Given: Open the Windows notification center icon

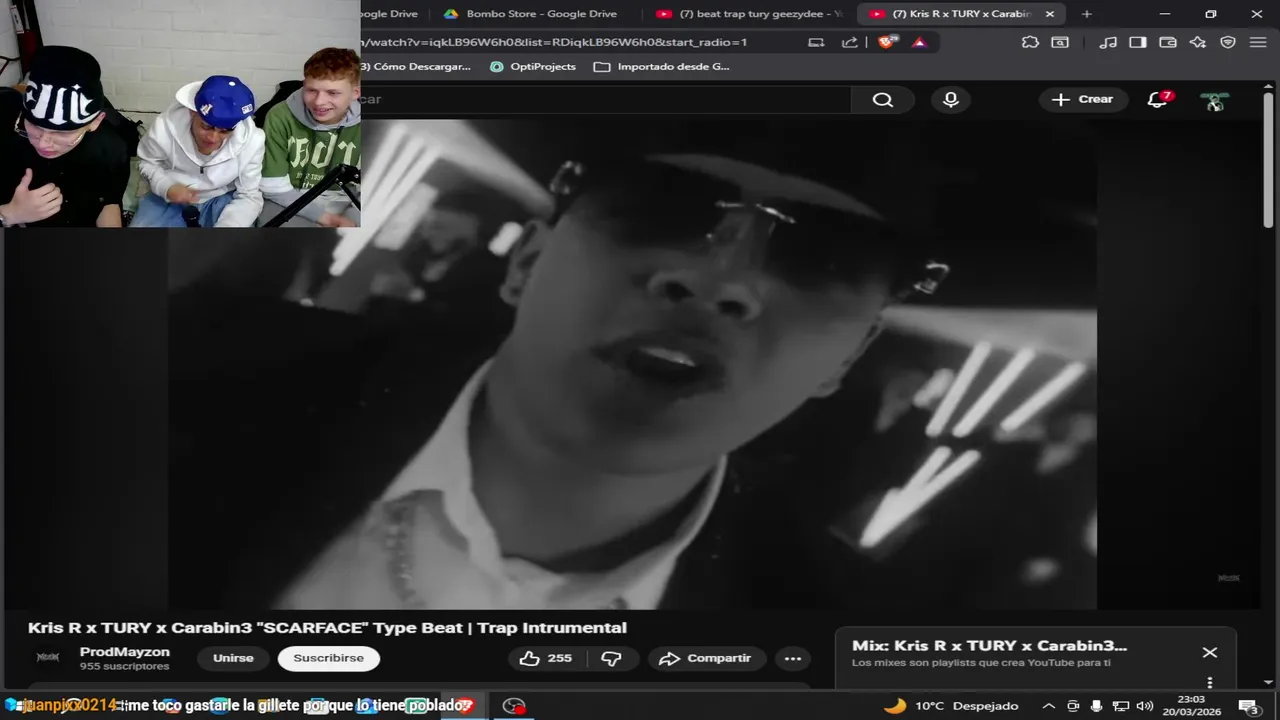Looking at the screenshot, I should coord(1250,706).
